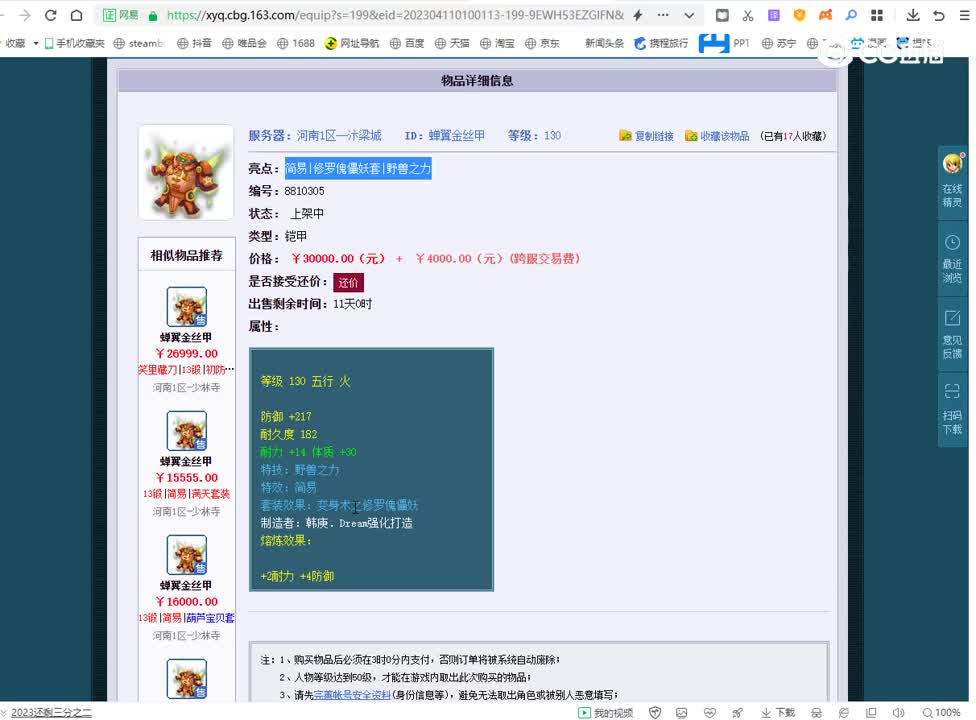Image resolution: width=976 pixels, height=720 pixels.
Task: Click the blue magnifier search icon
Action: click(851, 16)
